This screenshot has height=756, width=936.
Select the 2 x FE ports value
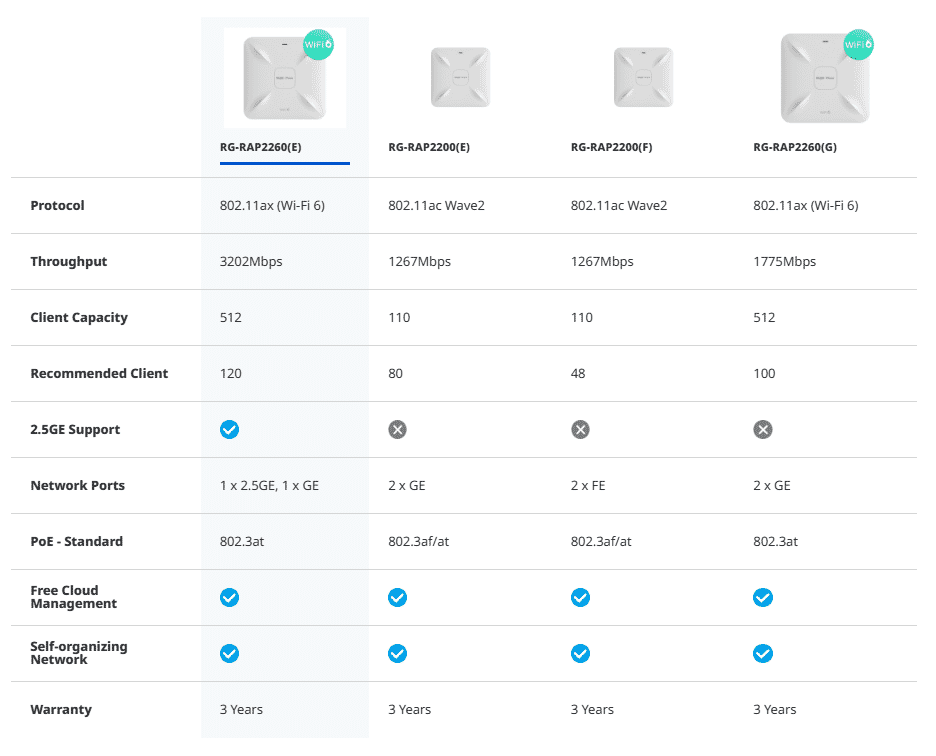(588, 485)
